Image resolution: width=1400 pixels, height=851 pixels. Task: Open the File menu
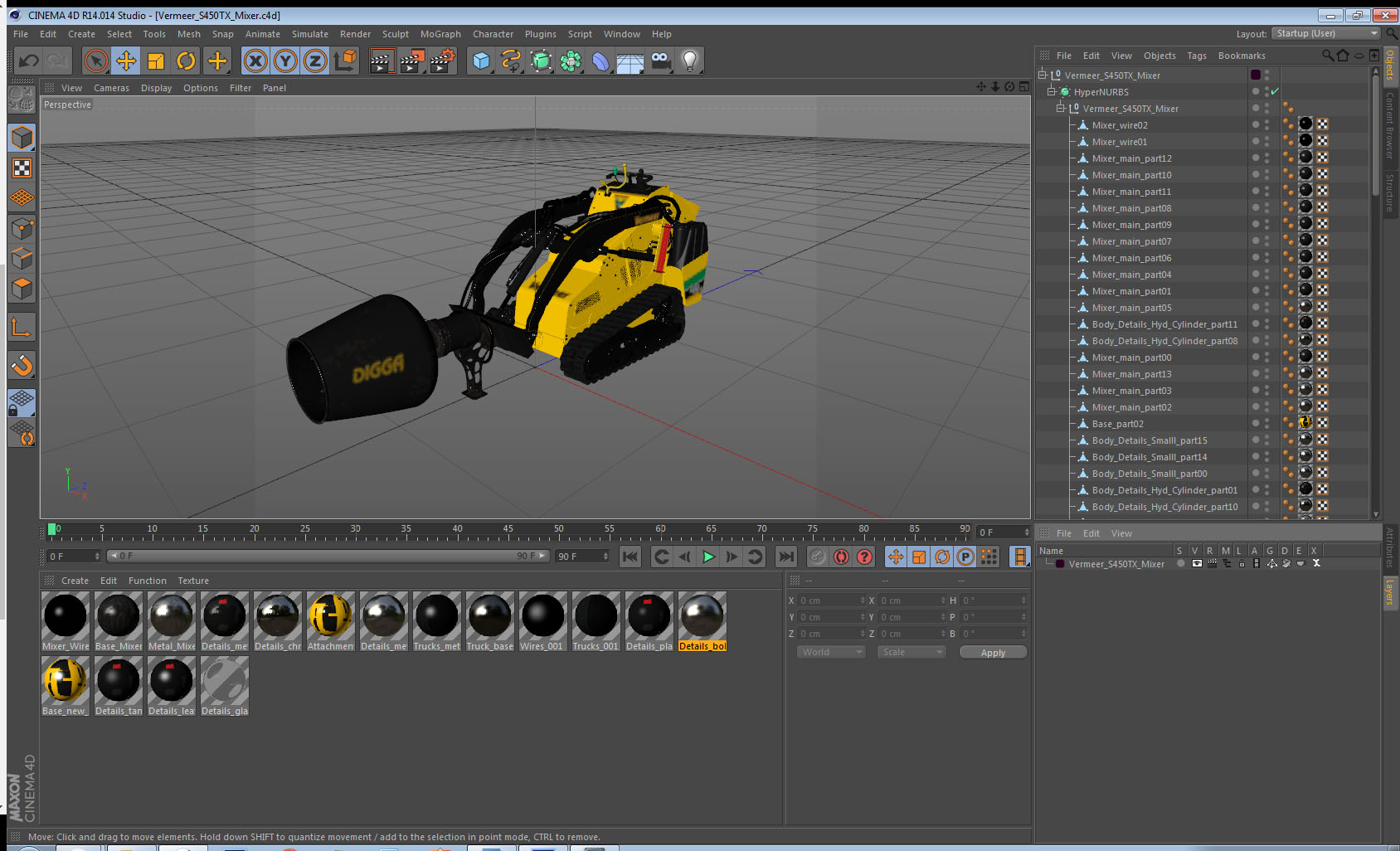(x=21, y=34)
